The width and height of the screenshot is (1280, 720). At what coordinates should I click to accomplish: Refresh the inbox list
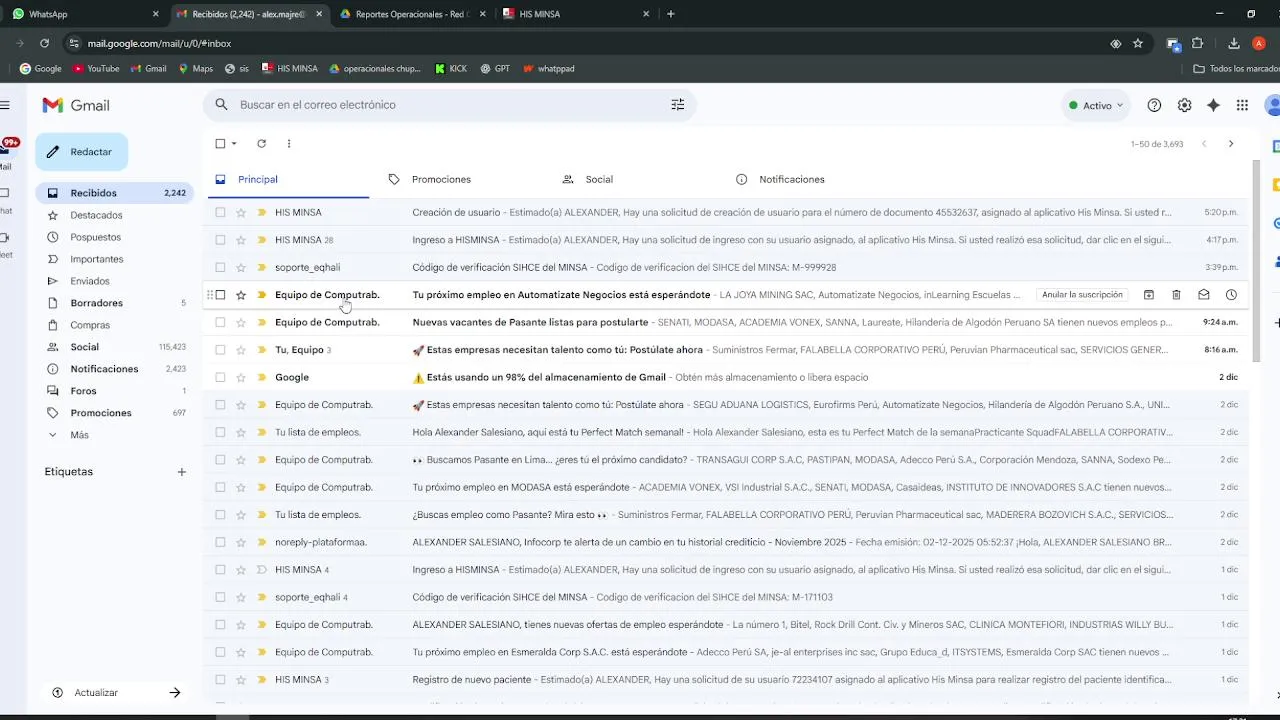(x=261, y=143)
